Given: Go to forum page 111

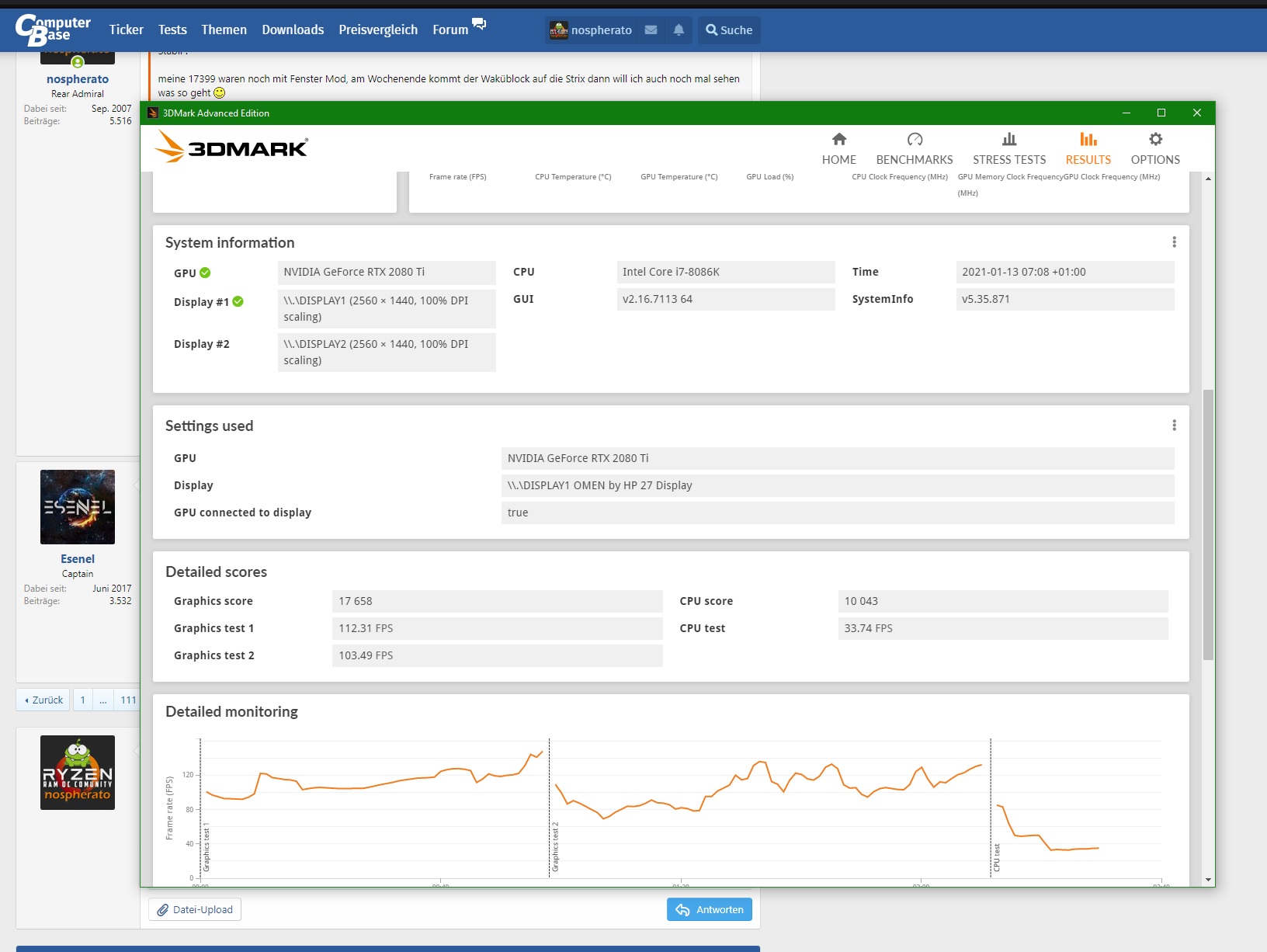Looking at the screenshot, I should (128, 700).
